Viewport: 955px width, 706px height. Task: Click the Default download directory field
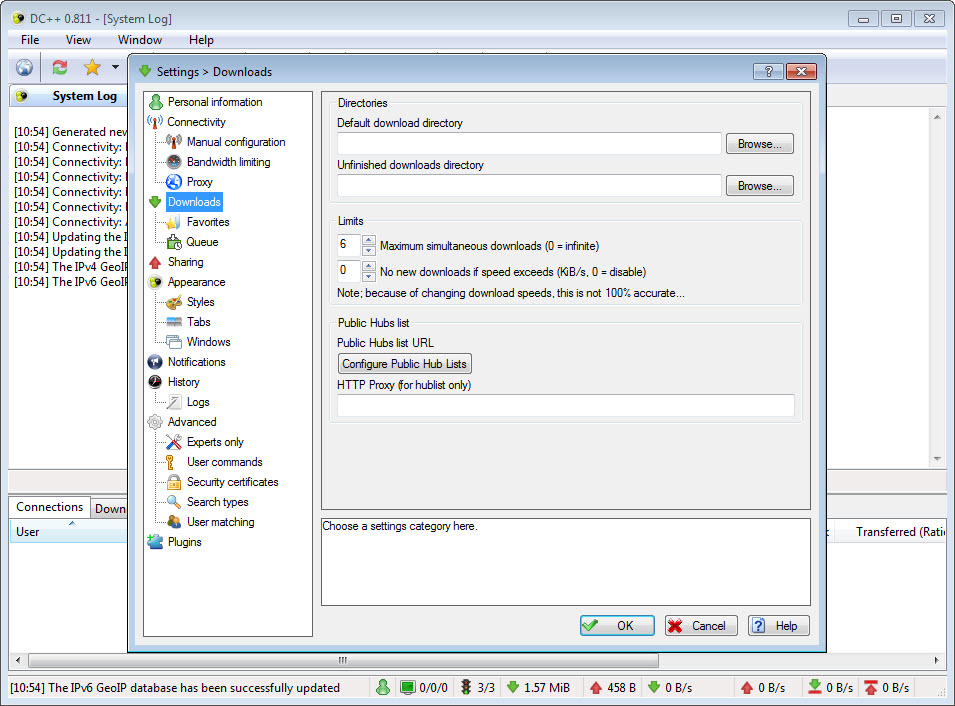pyautogui.click(x=529, y=144)
